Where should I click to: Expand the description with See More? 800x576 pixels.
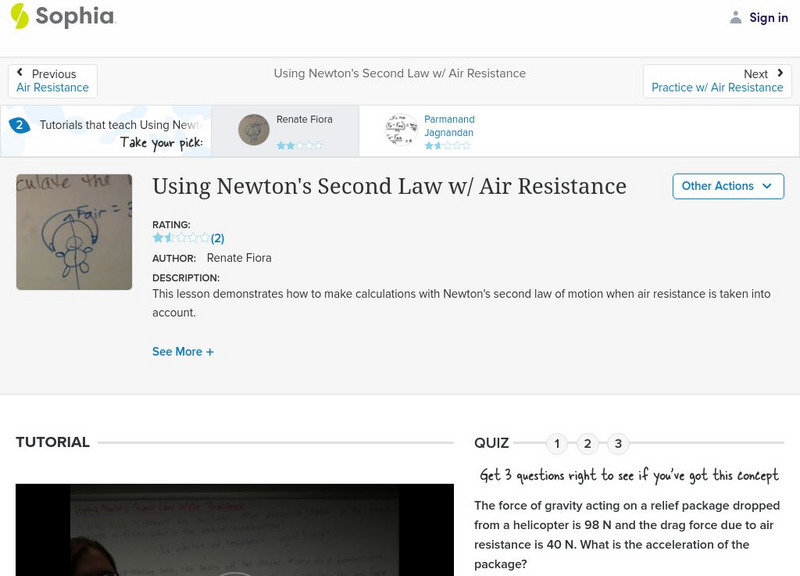(183, 351)
